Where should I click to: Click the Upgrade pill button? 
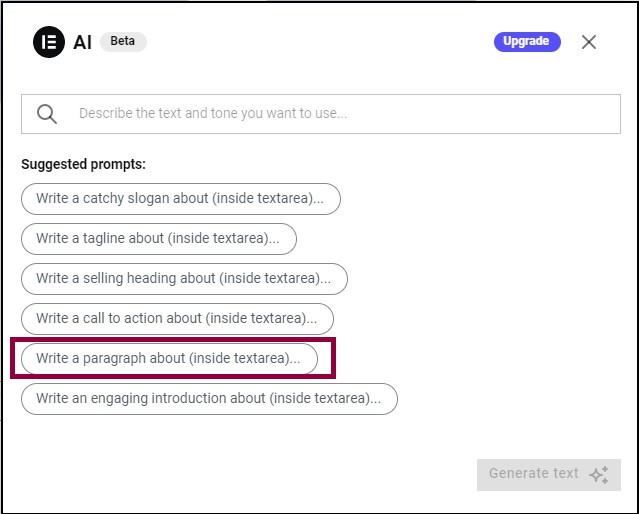pos(527,42)
